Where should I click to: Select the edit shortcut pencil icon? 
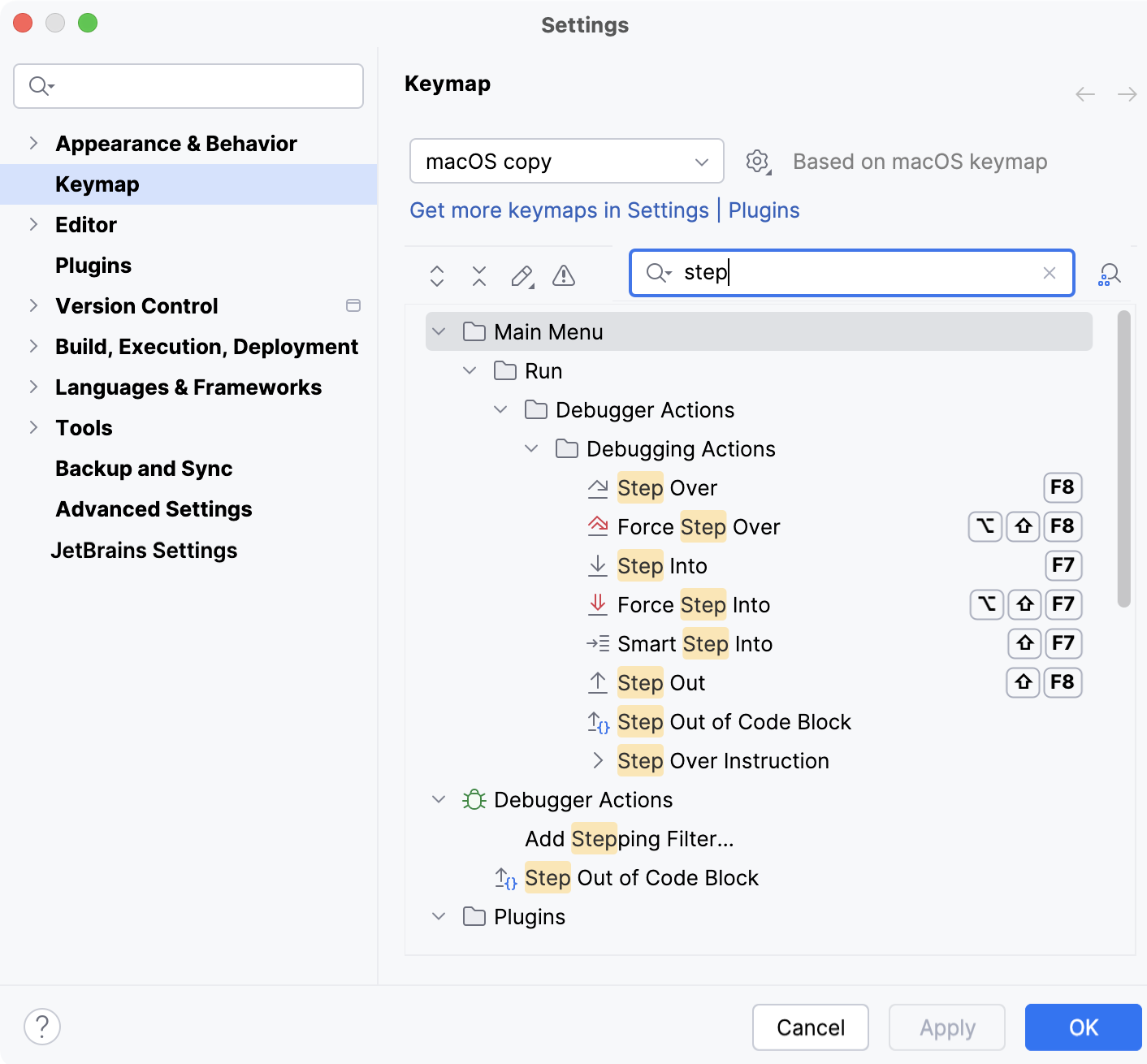522,276
